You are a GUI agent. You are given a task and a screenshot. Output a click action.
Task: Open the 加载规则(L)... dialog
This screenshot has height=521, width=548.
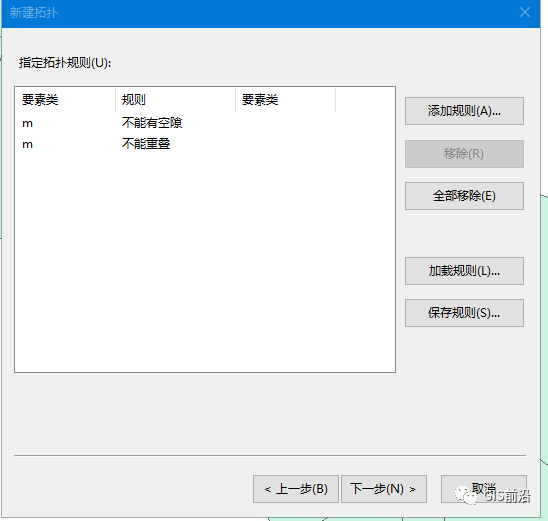[x=464, y=271]
